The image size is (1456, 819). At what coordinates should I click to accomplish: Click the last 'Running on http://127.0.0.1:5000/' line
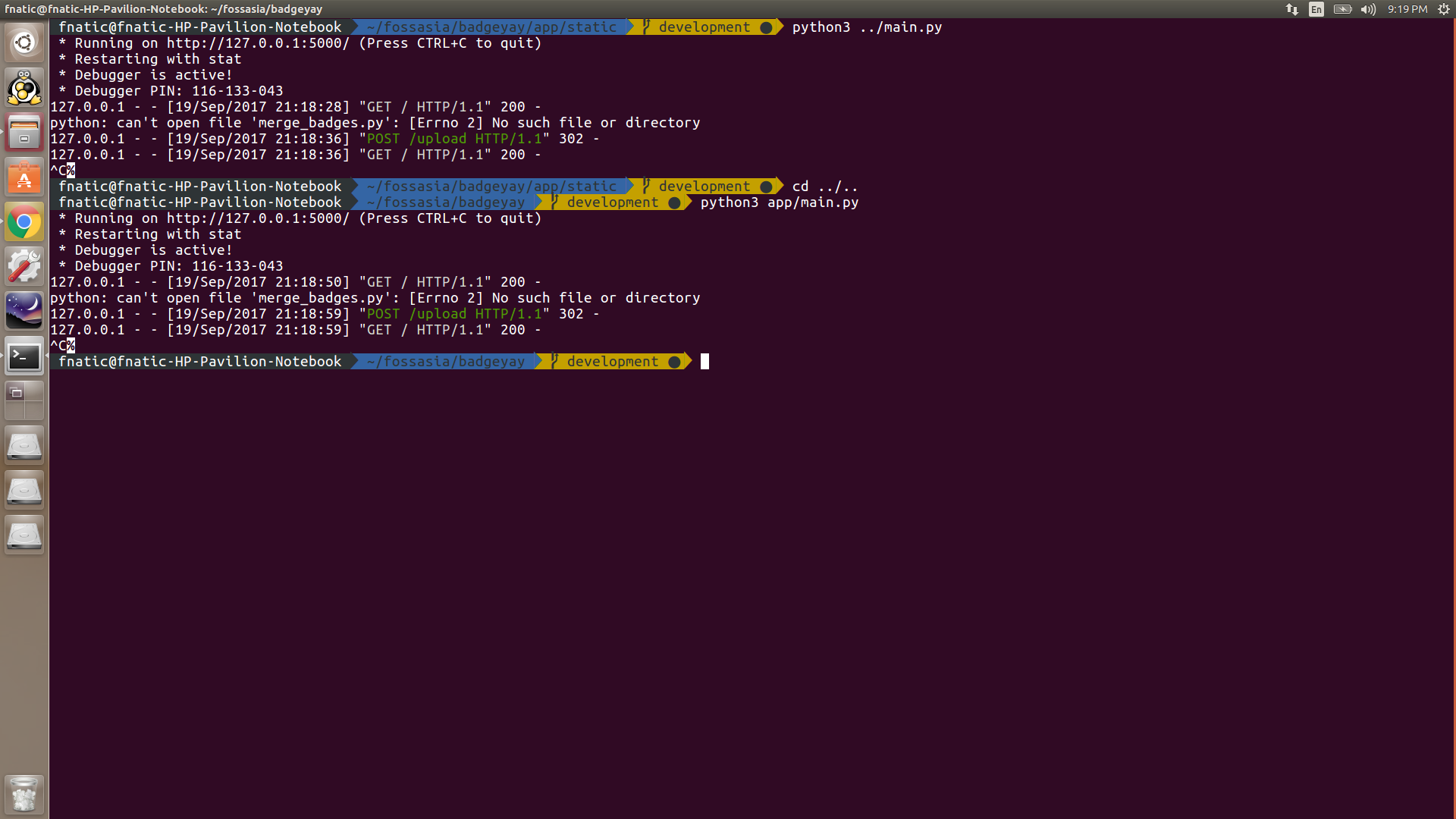pos(300,218)
